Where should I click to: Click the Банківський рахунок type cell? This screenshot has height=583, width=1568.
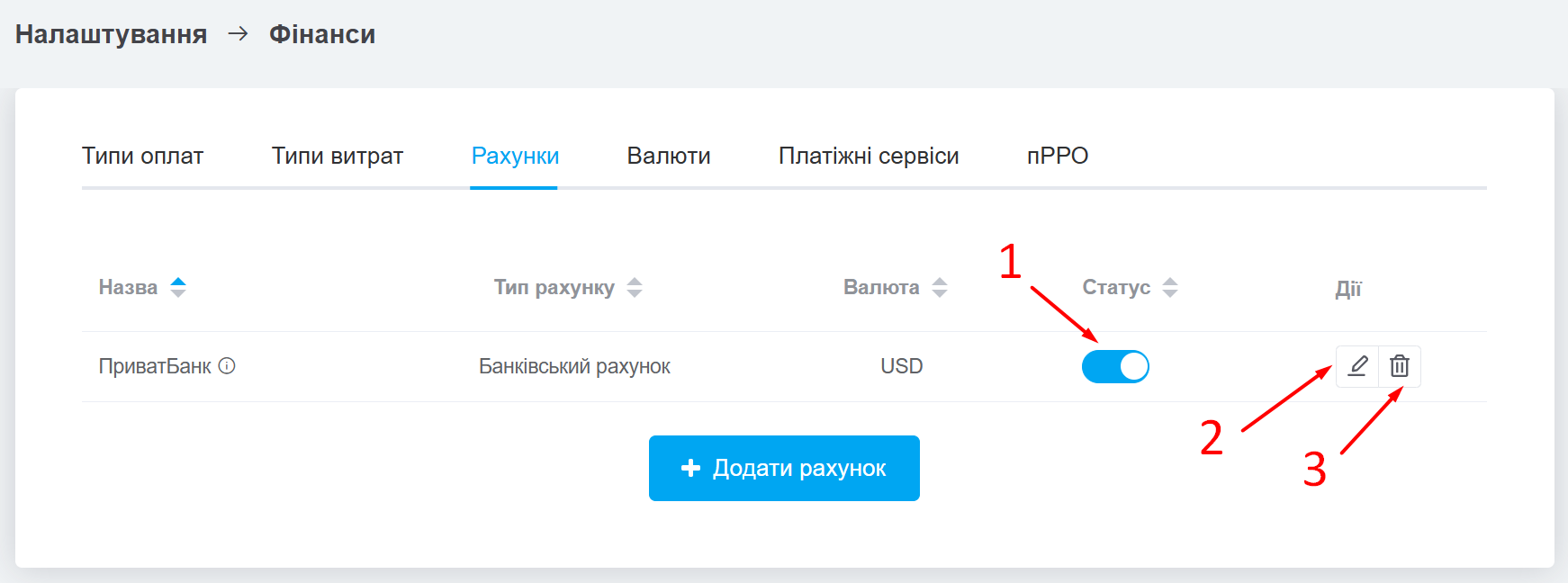[574, 366]
